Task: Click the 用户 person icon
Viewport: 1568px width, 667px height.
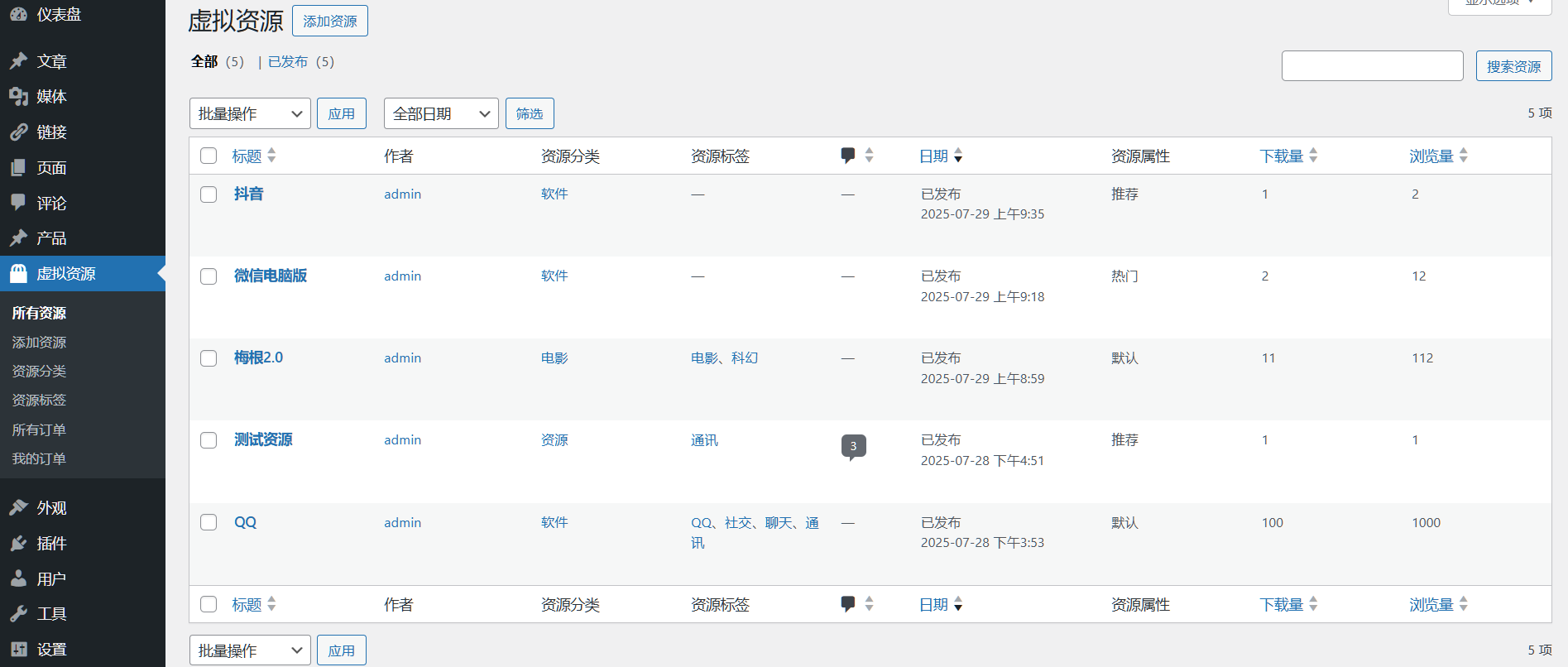Action: (18, 578)
